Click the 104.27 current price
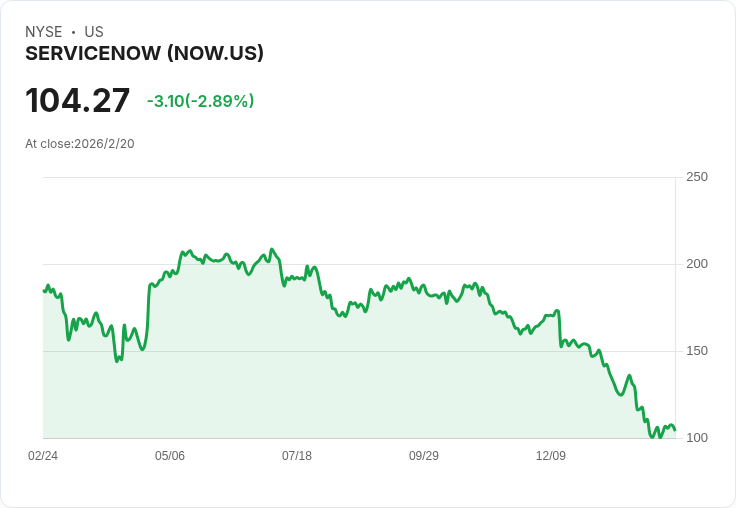The height and width of the screenshot is (508, 736). click(x=78, y=101)
